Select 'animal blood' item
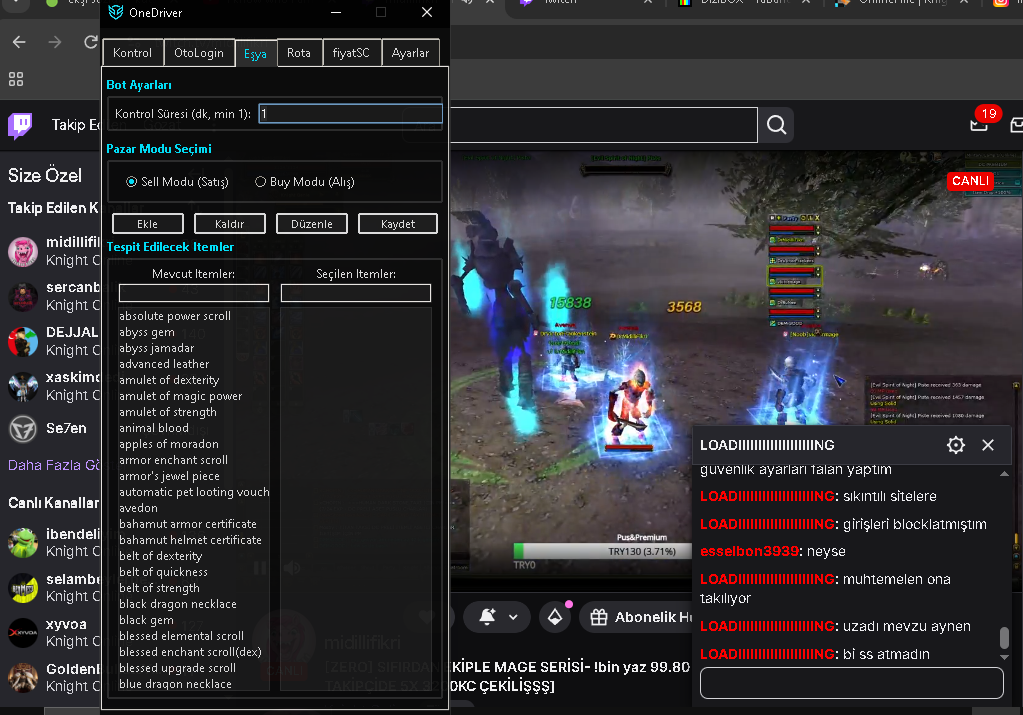Viewport: 1023px width, 715px height. point(154,428)
